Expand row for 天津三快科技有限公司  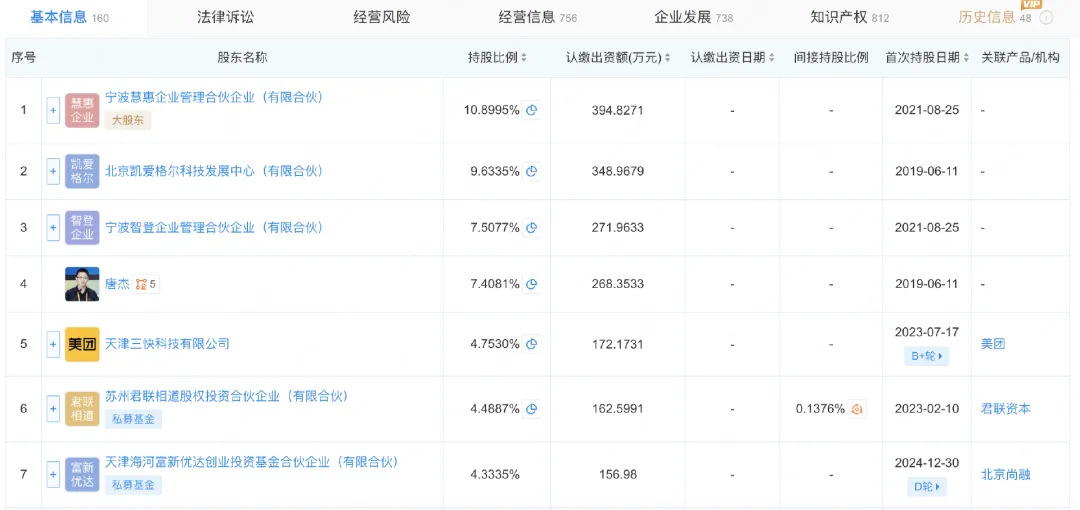point(53,345)
